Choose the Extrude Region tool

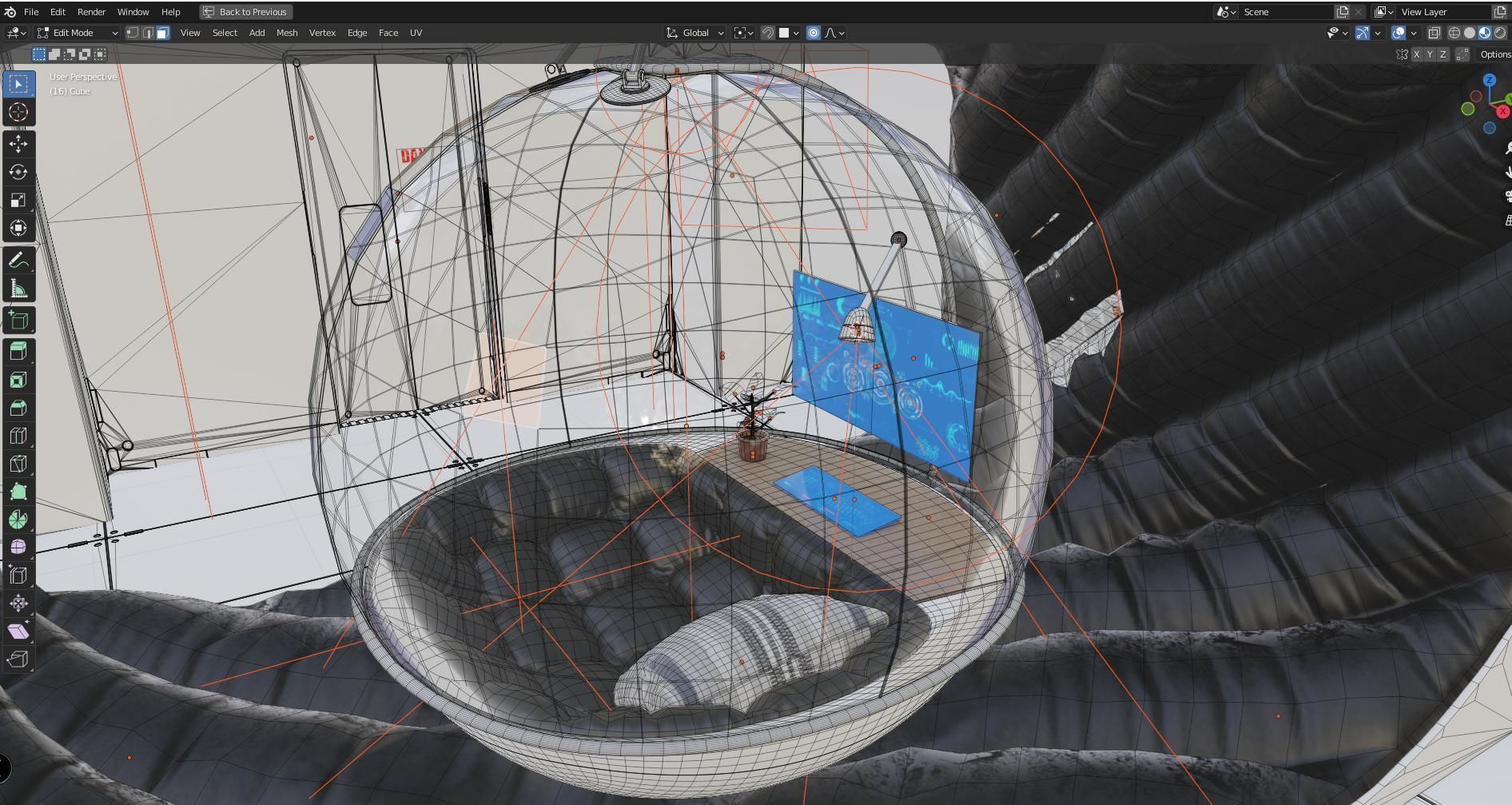tap(18, 352)
